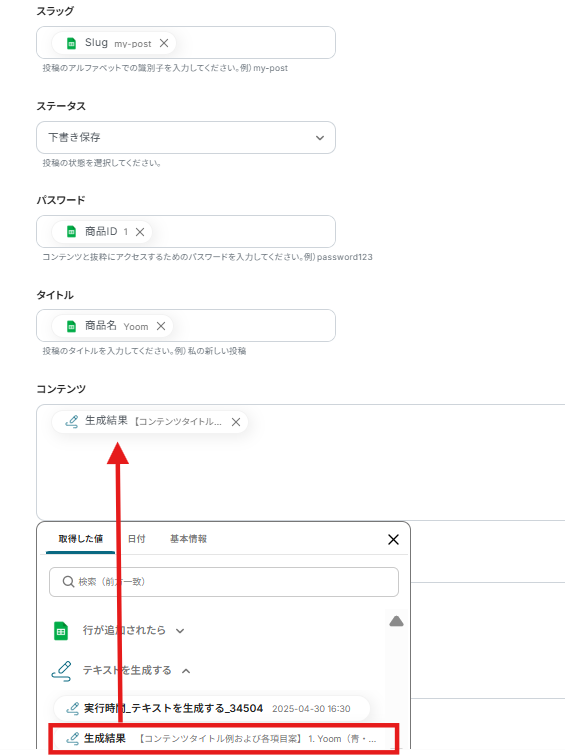The image size is (565, 756).
Task: Close the 取得した値 popup panel
Action: (393, 540)
